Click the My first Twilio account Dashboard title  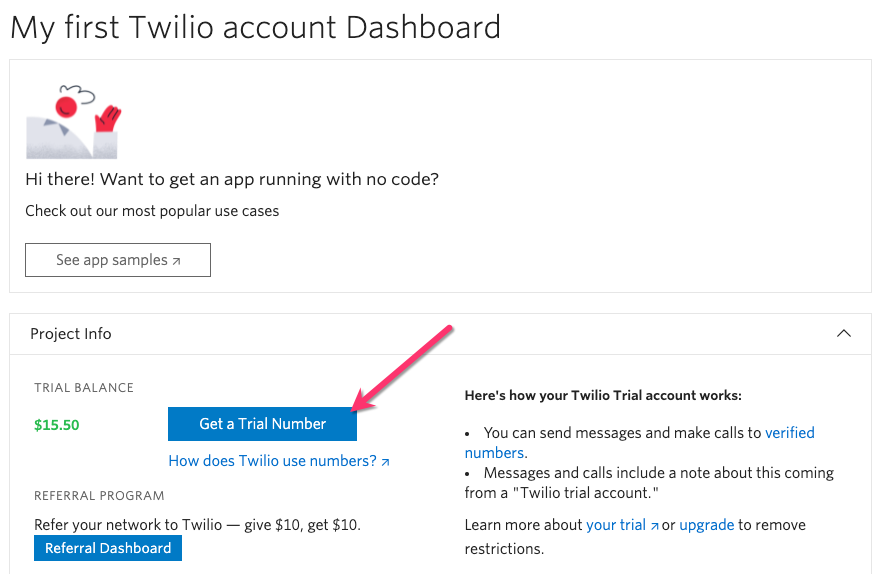(255, 26)
